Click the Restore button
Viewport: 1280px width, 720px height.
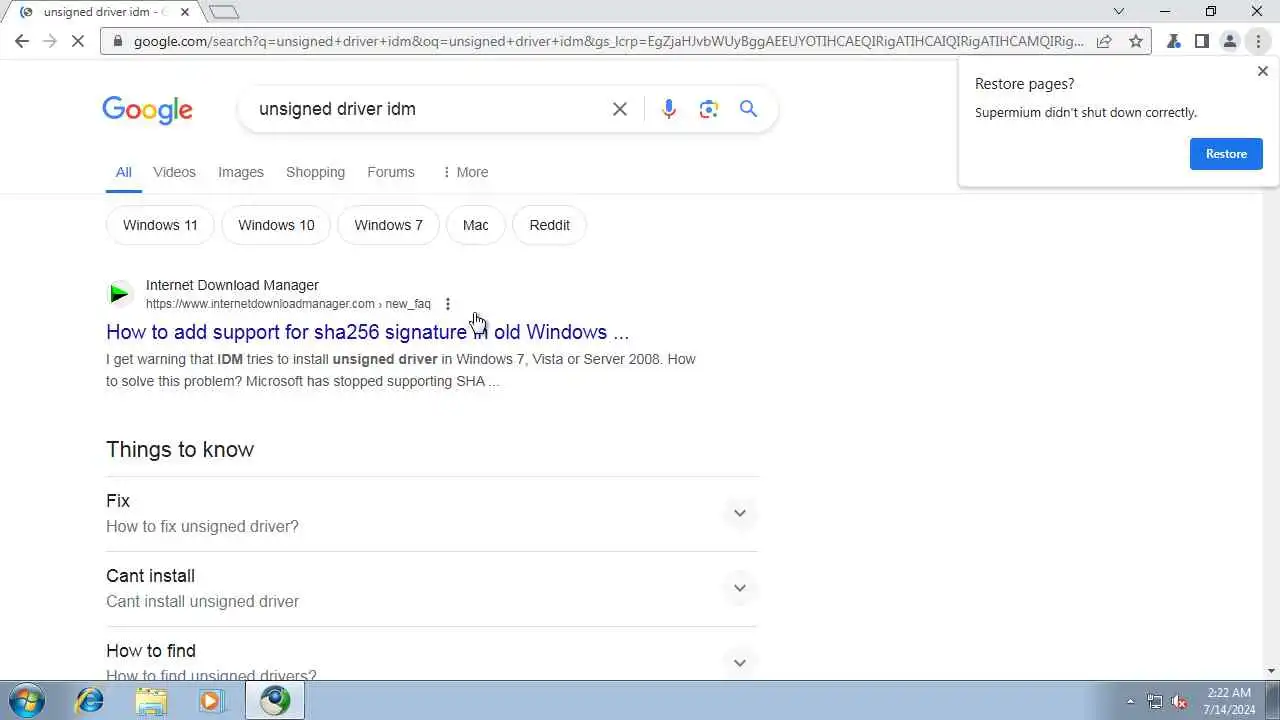coord(1226,154)
